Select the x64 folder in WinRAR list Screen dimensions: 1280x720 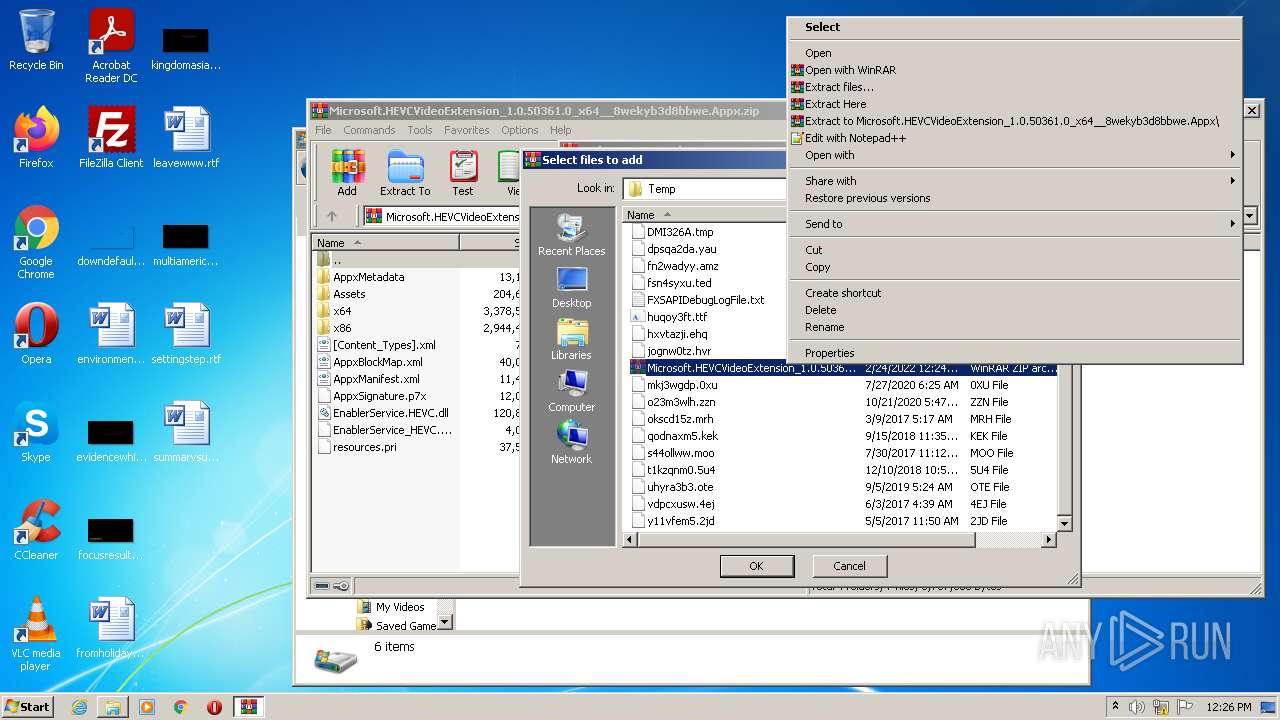[x=342, y=311]
